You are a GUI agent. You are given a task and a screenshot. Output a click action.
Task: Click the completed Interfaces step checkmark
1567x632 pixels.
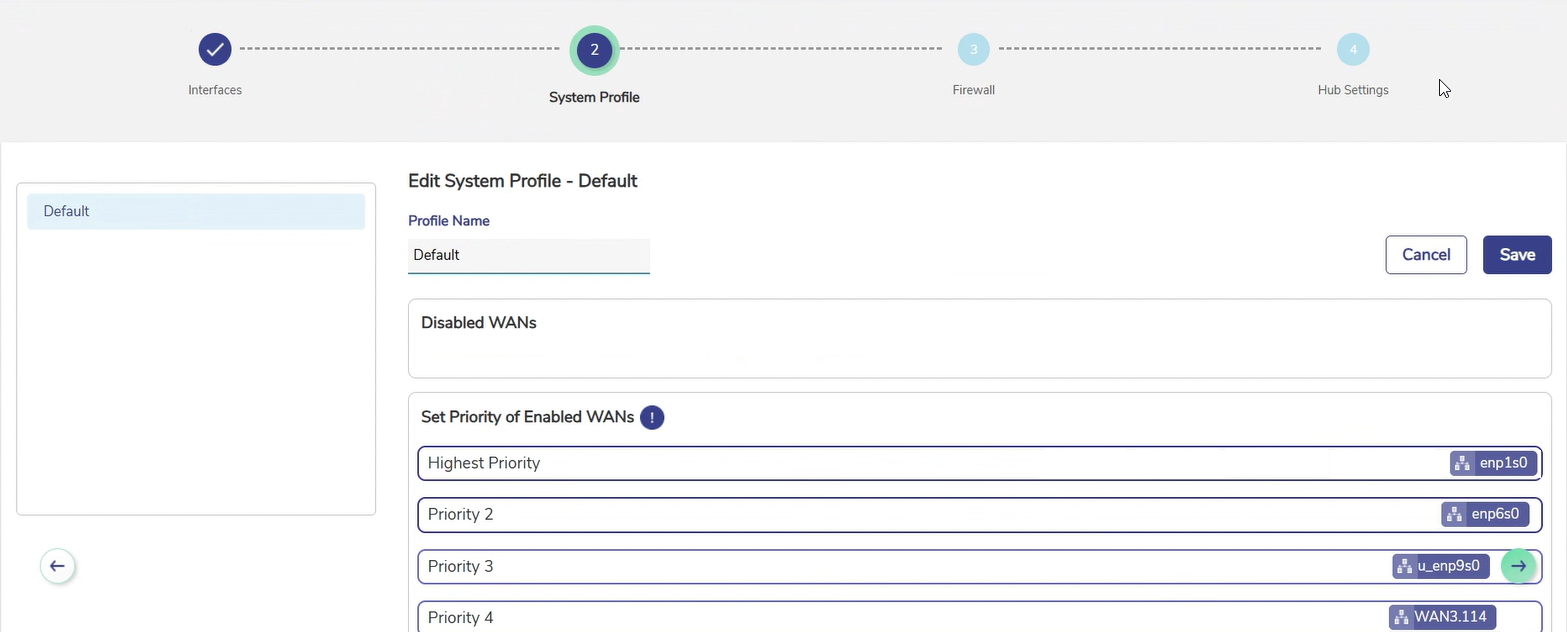[215, 49]
